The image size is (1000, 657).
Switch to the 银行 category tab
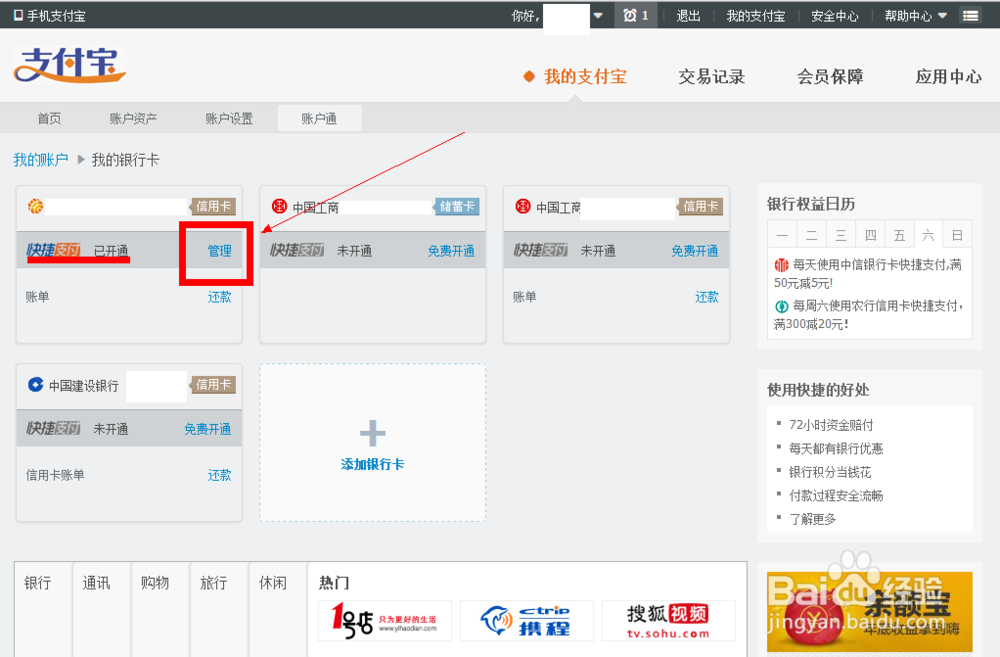[38, 582]
